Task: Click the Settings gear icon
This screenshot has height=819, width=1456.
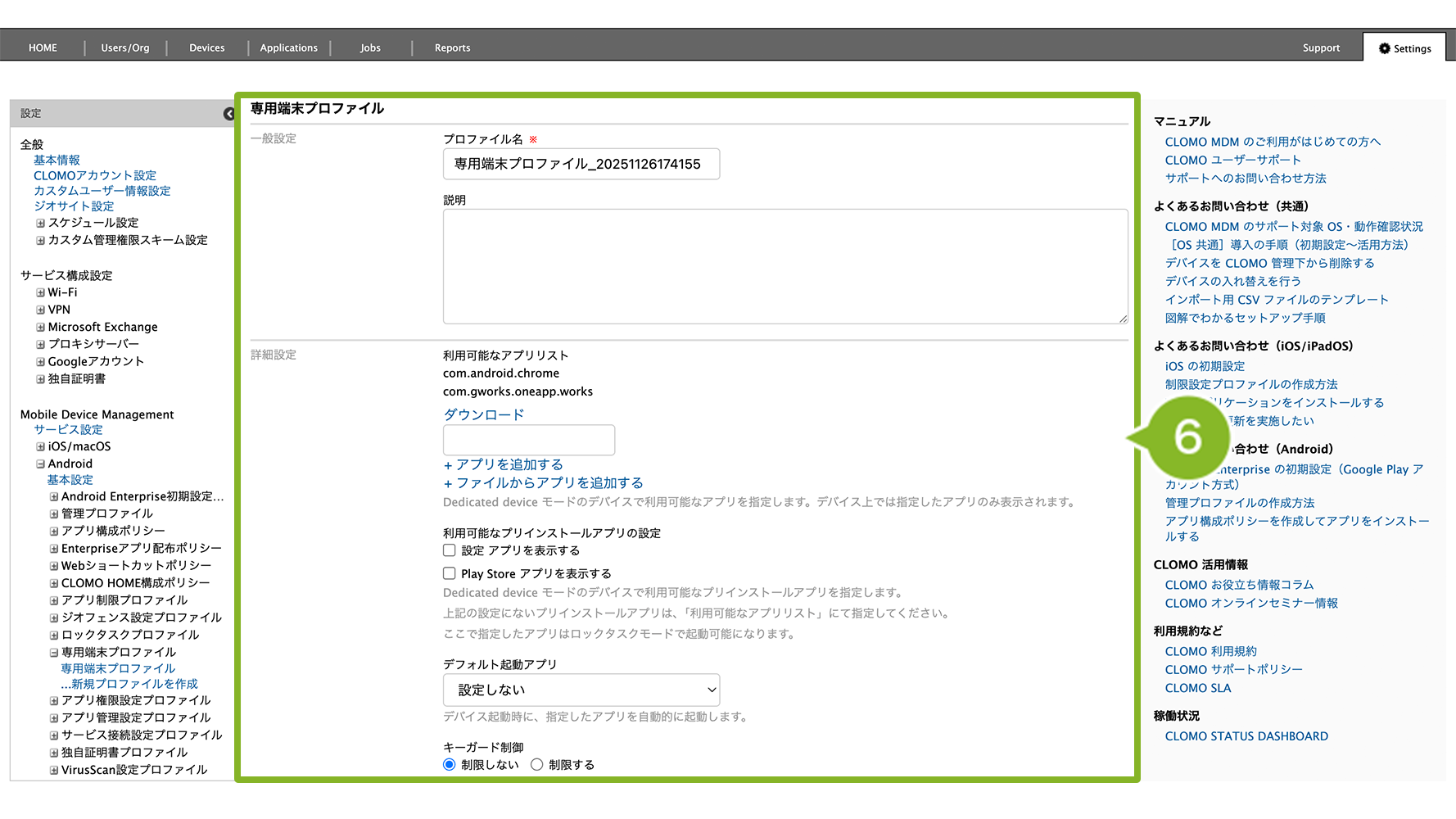Action: click(1384, 48)
